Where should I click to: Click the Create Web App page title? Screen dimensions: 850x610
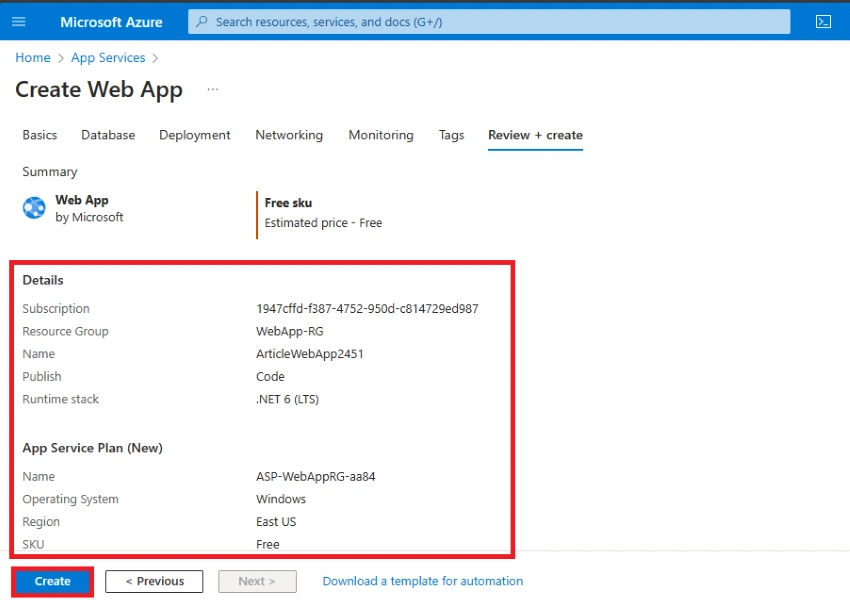click(x=99, y=90)
